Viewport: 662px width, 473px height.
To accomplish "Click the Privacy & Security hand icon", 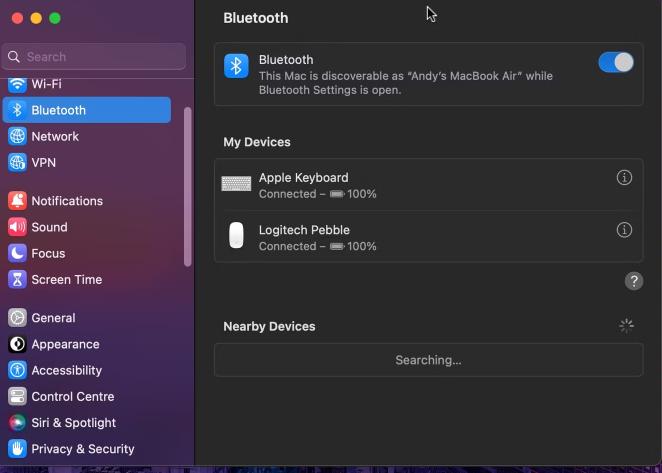I will pyautogui.click(x=17, y=449).
